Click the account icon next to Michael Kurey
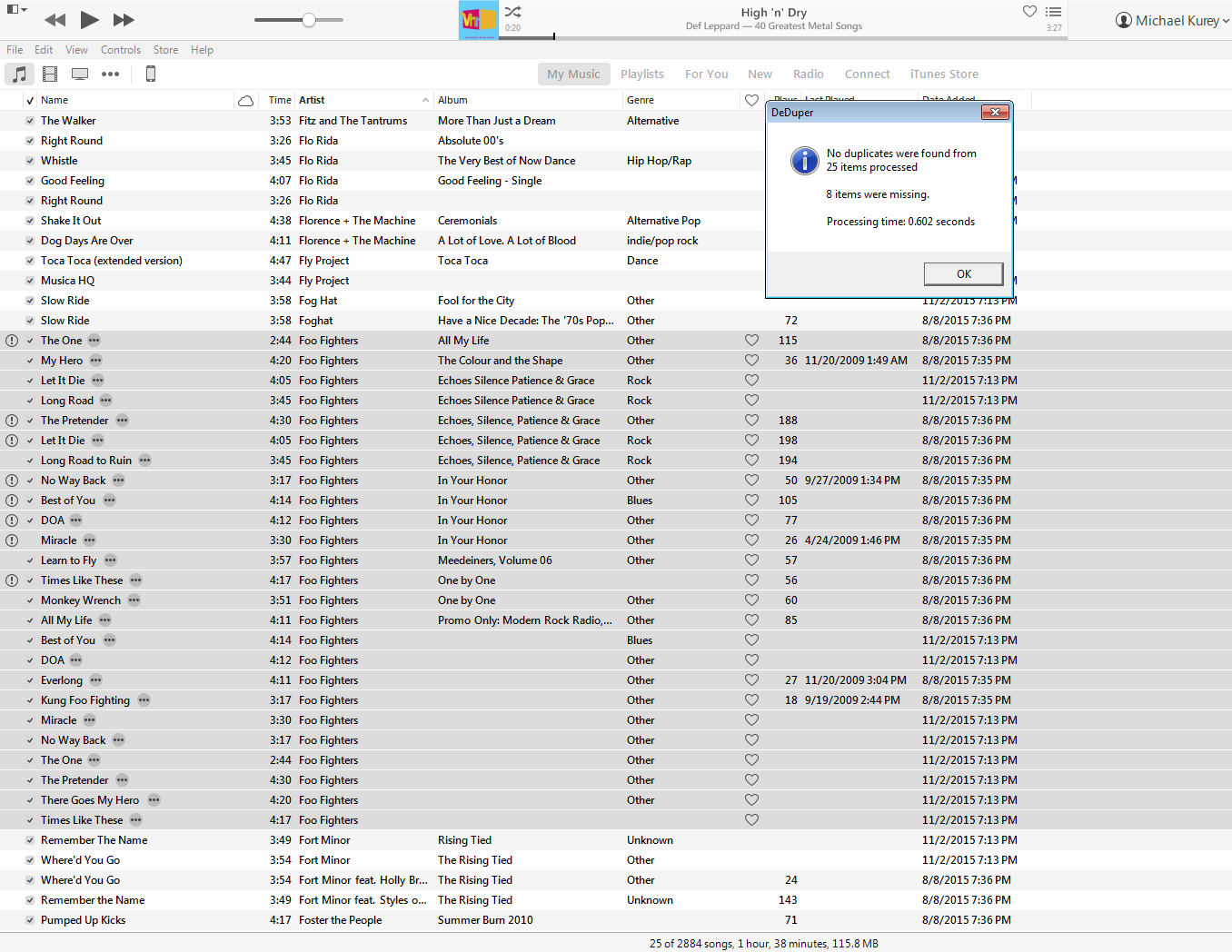The height and width of the screenshot is (952, 1232). [1124, 20]
